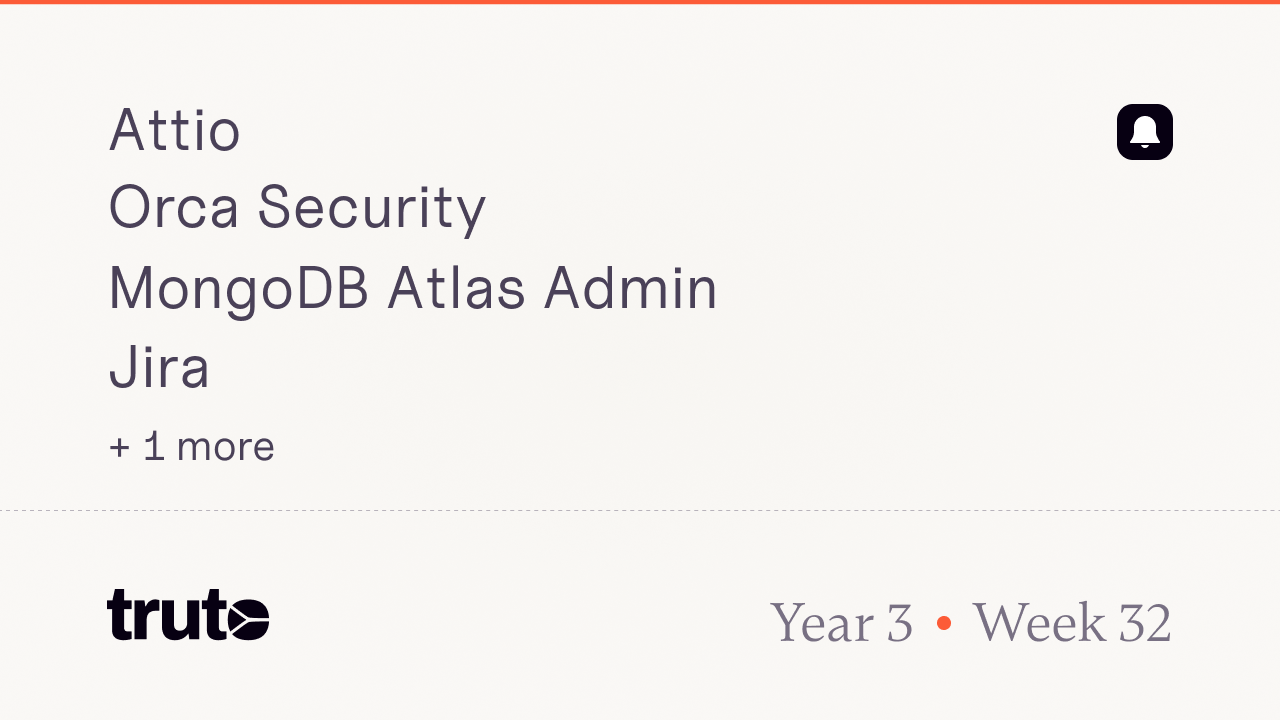Expand the "+ 1 more" item
This screenshot has width=1280, height=720.
coord(191,446)
